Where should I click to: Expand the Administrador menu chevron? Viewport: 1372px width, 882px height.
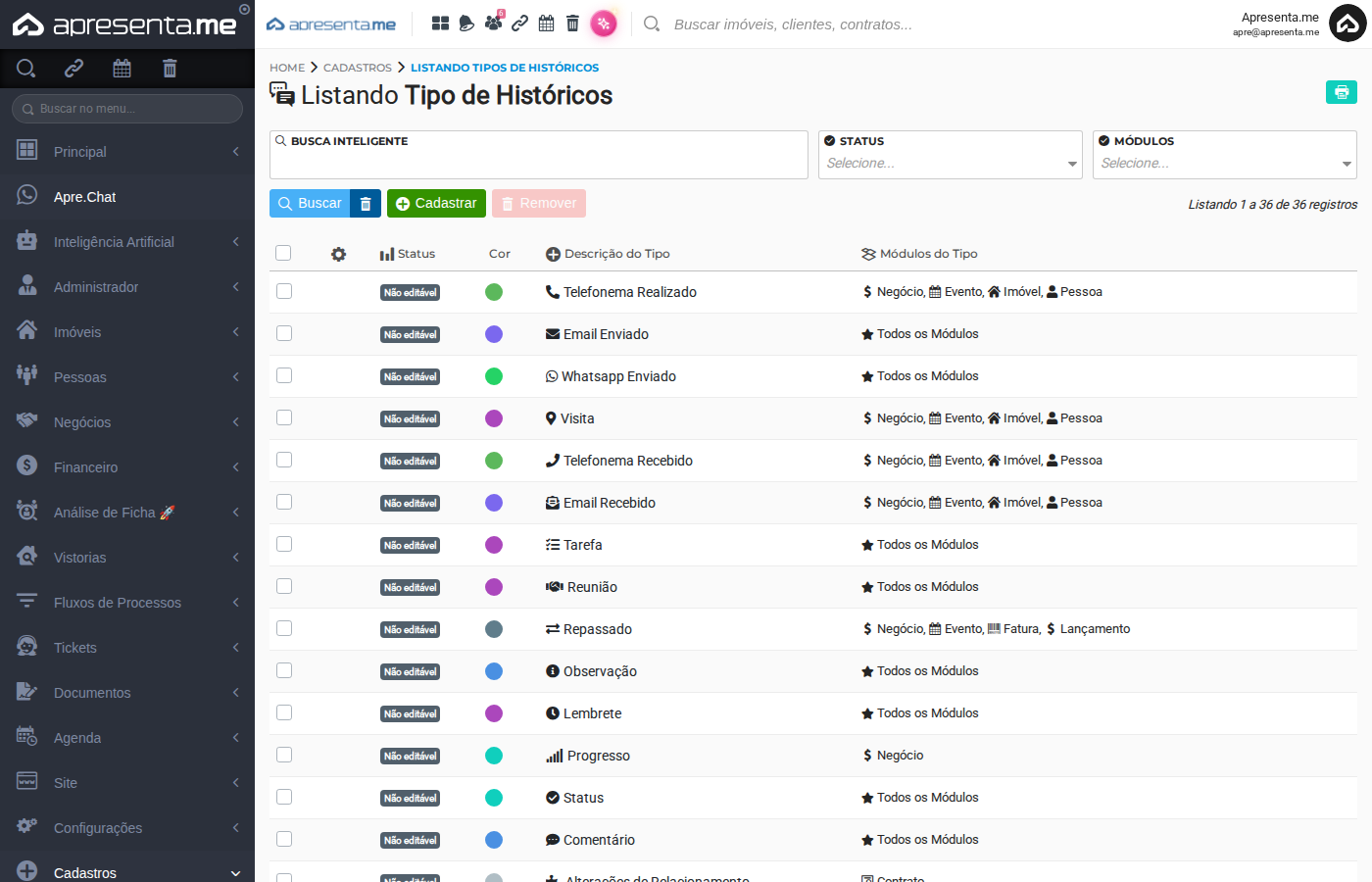pos(236,287)
